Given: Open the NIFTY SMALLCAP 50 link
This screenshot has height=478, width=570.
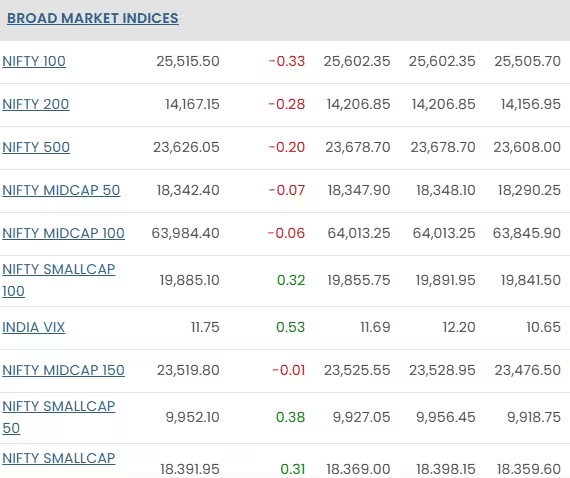Looking at the screenshot, I should pos(59,417).
